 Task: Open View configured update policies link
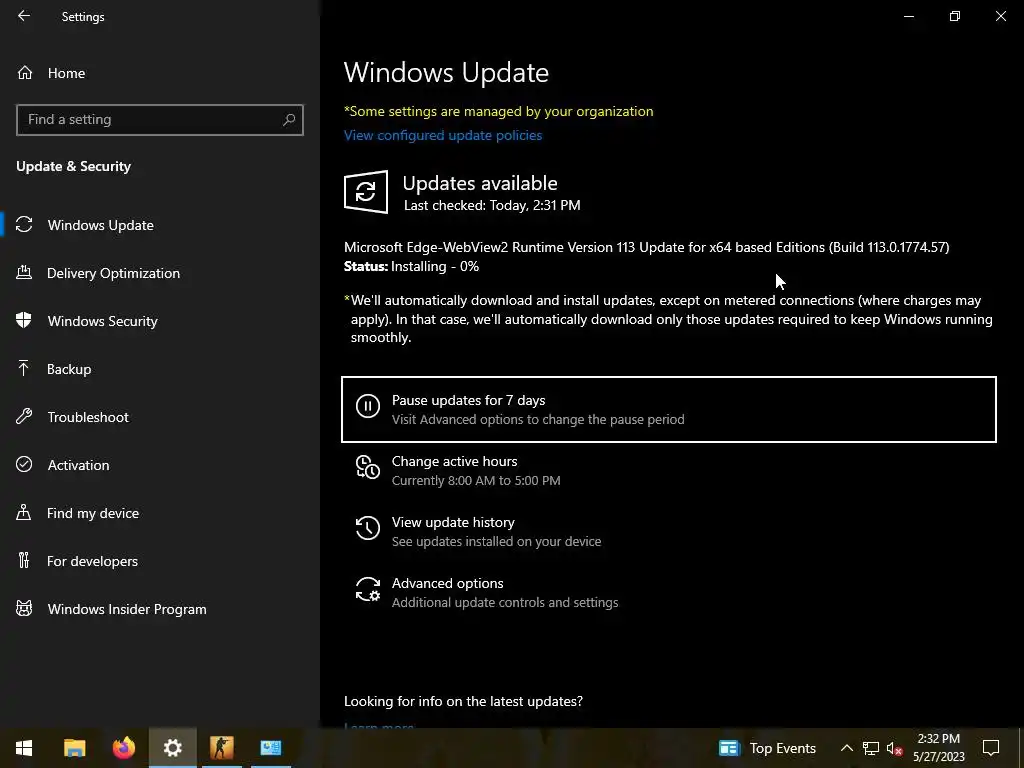pos(443,135)
